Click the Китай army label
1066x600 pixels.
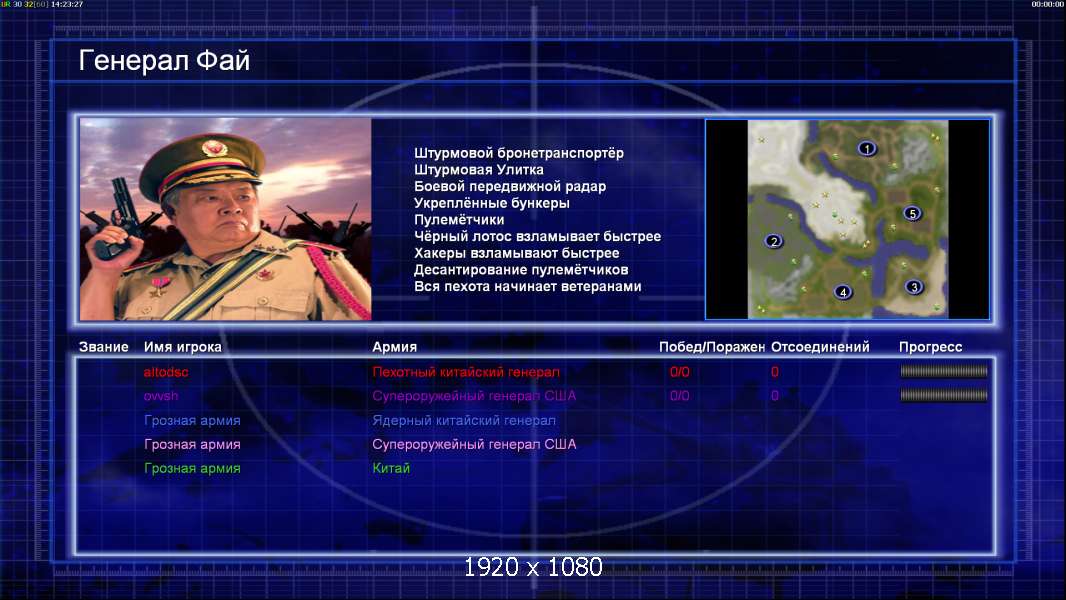coord(391,468)
